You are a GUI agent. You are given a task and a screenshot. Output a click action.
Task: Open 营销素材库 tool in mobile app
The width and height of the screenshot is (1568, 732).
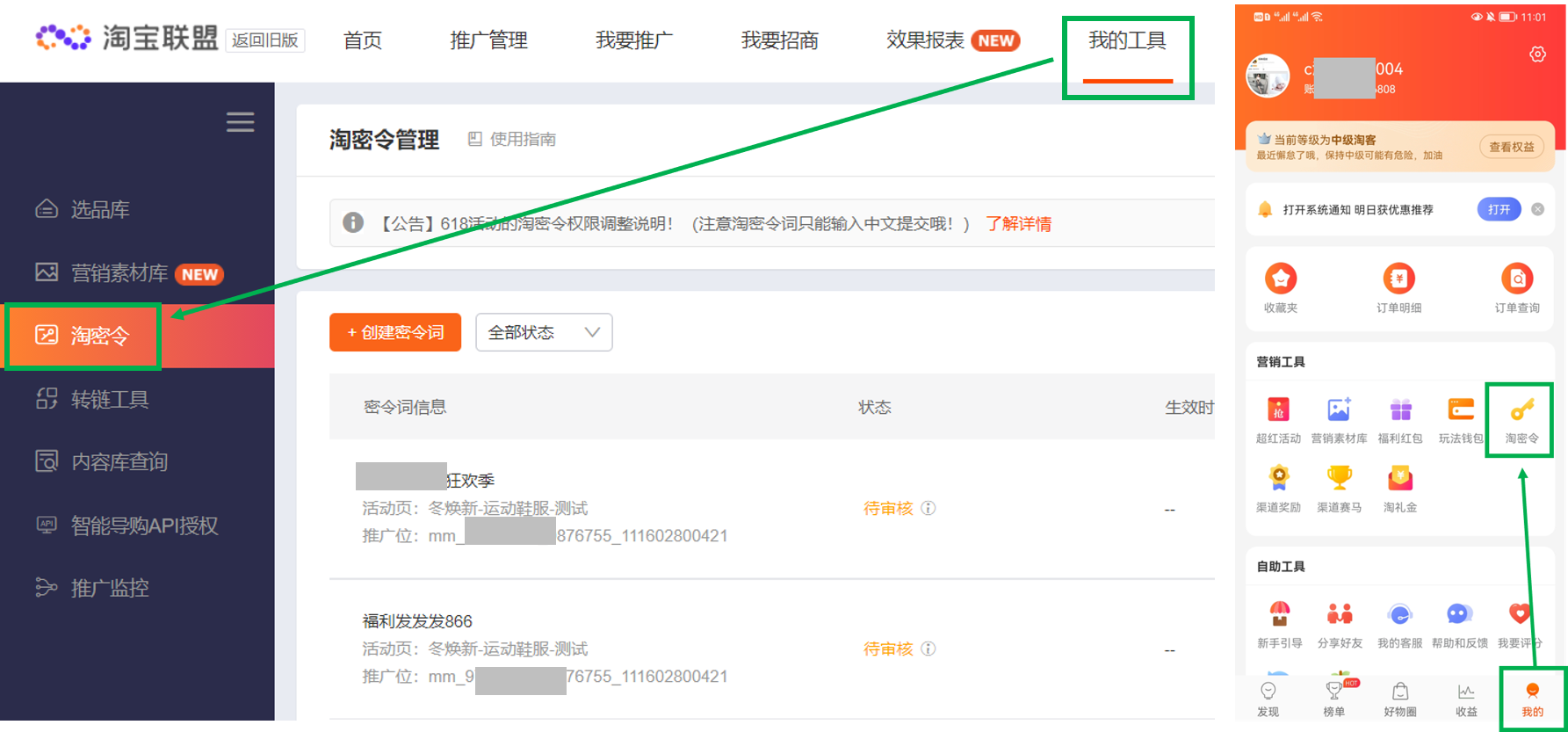(x=1339, y=420)
